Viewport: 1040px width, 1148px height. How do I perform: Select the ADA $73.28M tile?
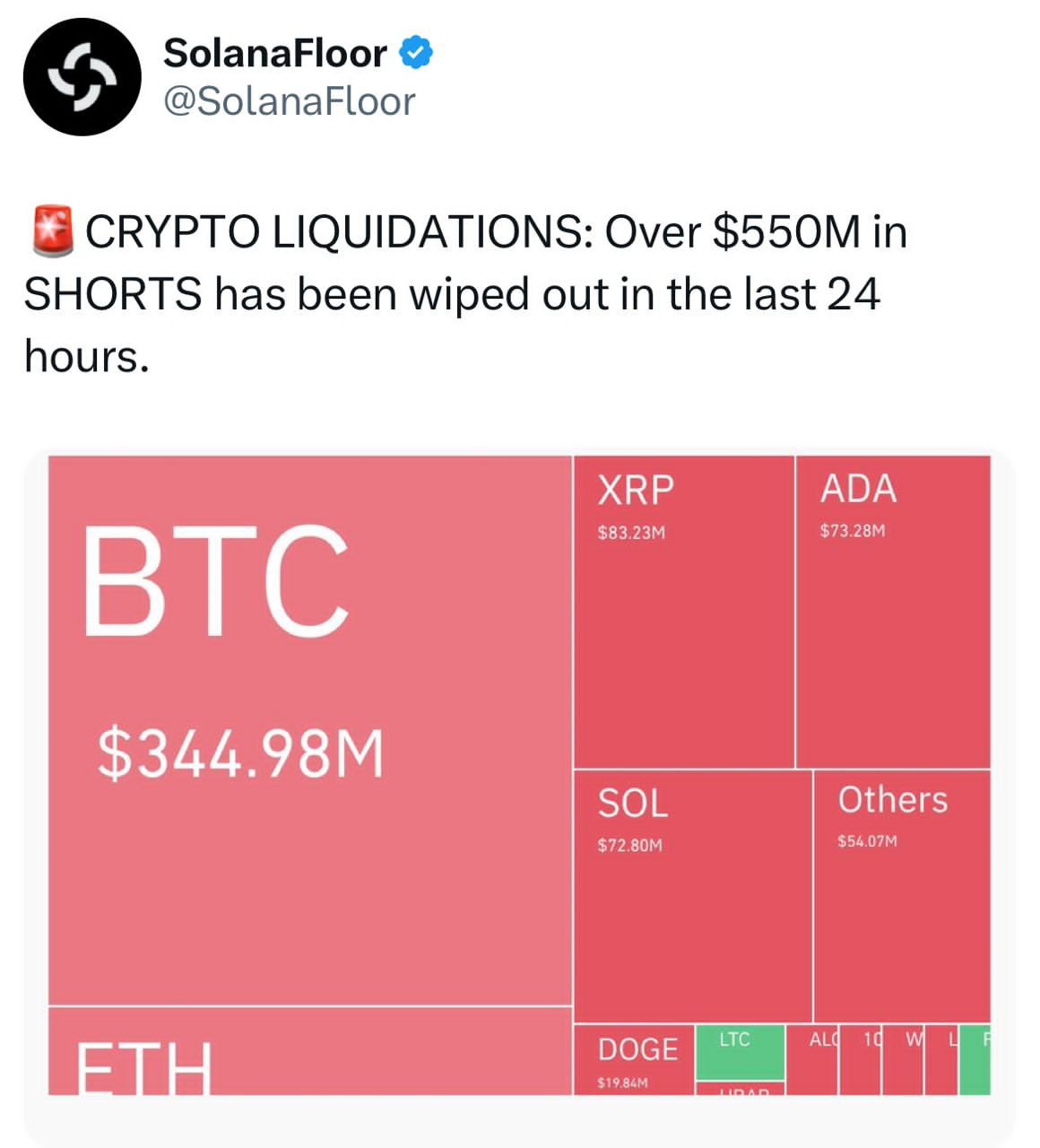pyautogui.click(x=893, y=612)
